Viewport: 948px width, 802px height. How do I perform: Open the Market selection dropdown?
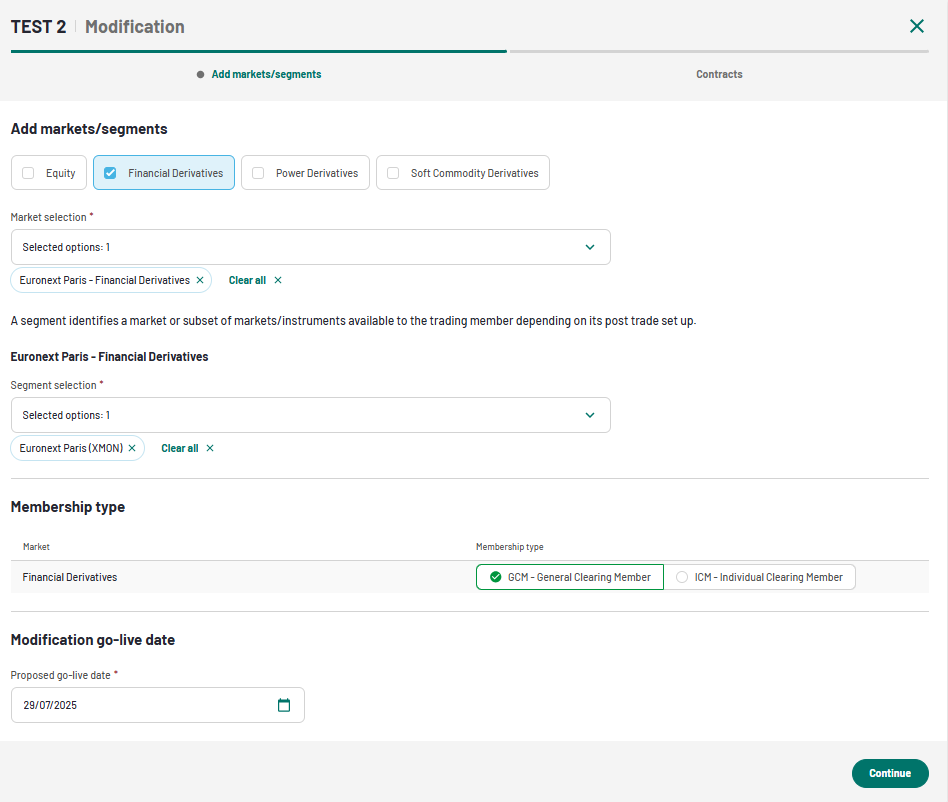311,247
